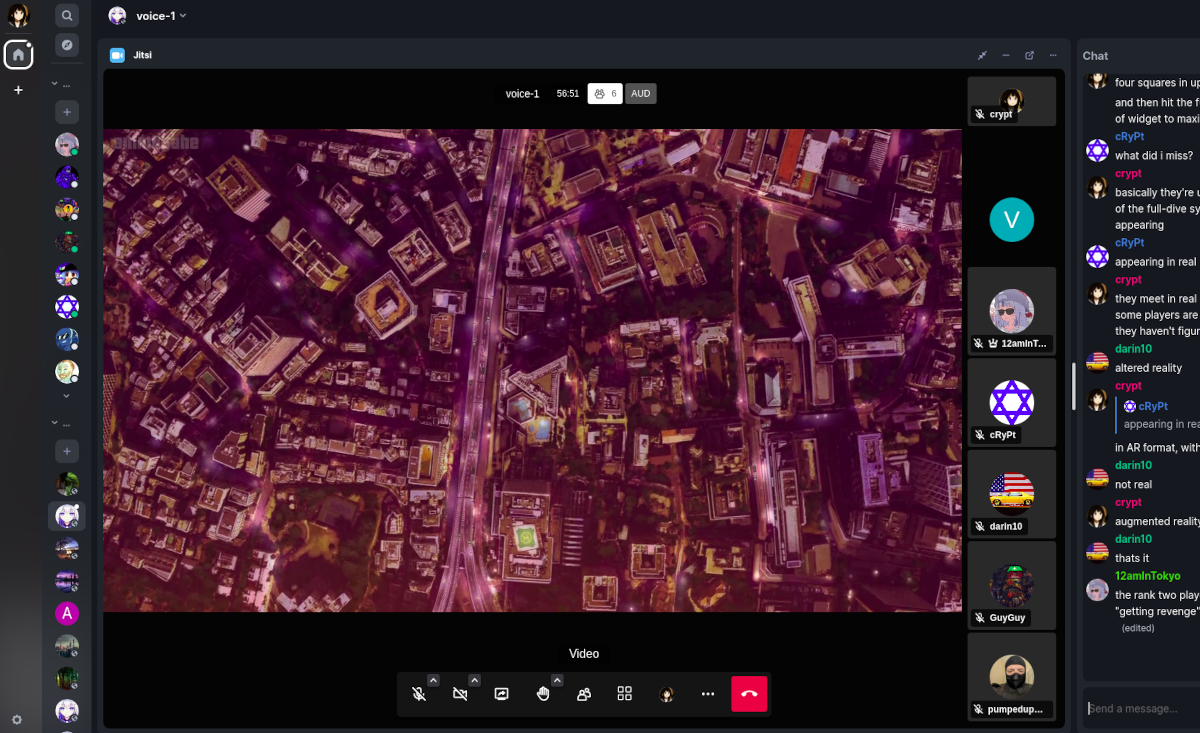Screen dimensions: 1200x733
Task: Open the search button in sidebar
Action: [67, 16]
